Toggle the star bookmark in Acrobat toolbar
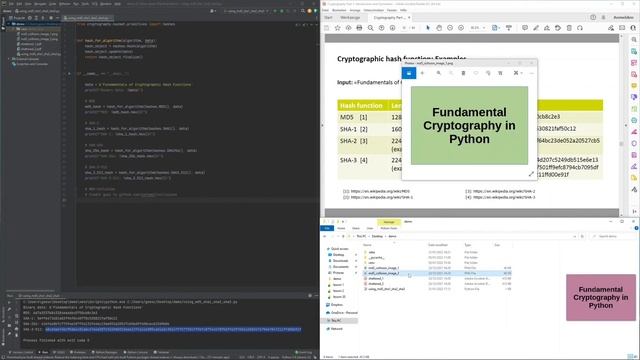Screen dimensions: 640x360 [337, 28]
